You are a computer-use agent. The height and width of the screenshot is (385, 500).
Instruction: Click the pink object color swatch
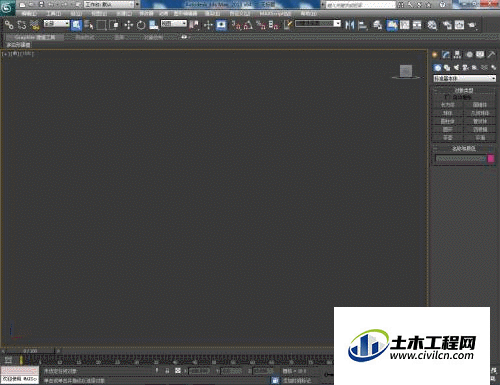tap(491, 159)
